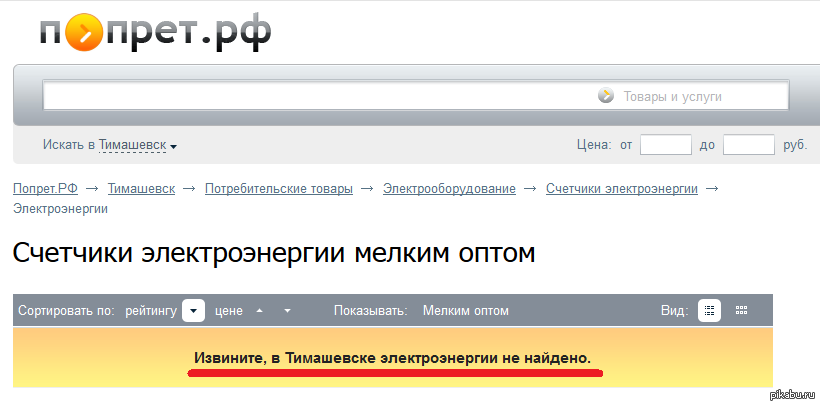Open Потребительские товары breadcrumb link
This screenshot has height=406, width=820.
279,188
